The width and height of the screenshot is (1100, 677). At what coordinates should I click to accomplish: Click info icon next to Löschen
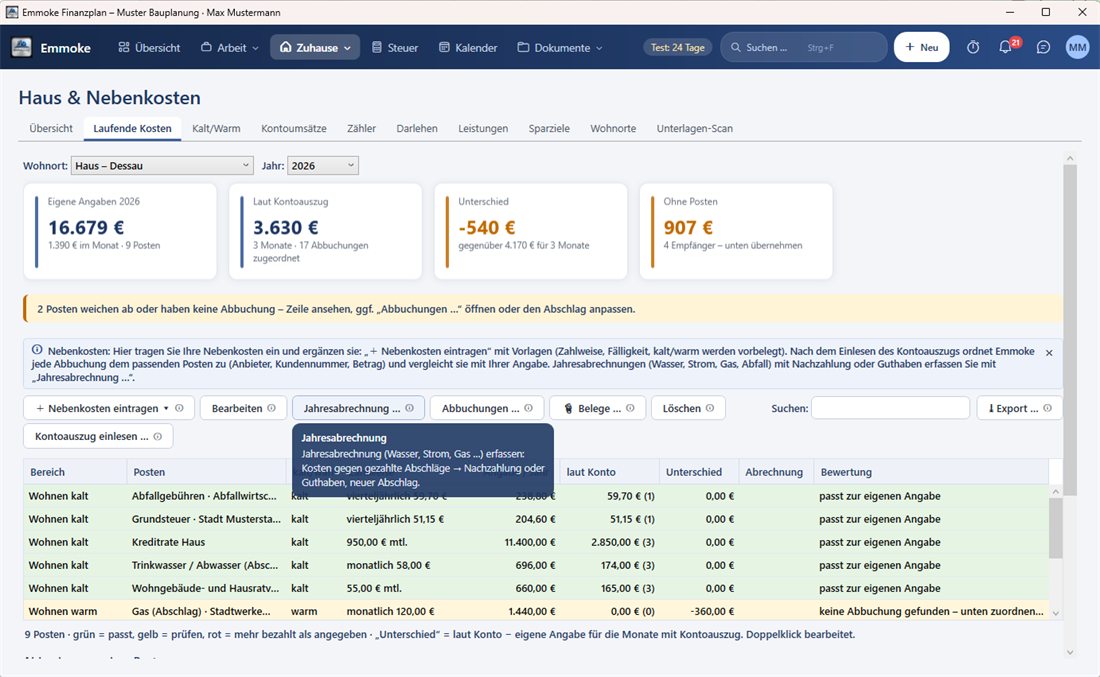click(x=710, y=408)
